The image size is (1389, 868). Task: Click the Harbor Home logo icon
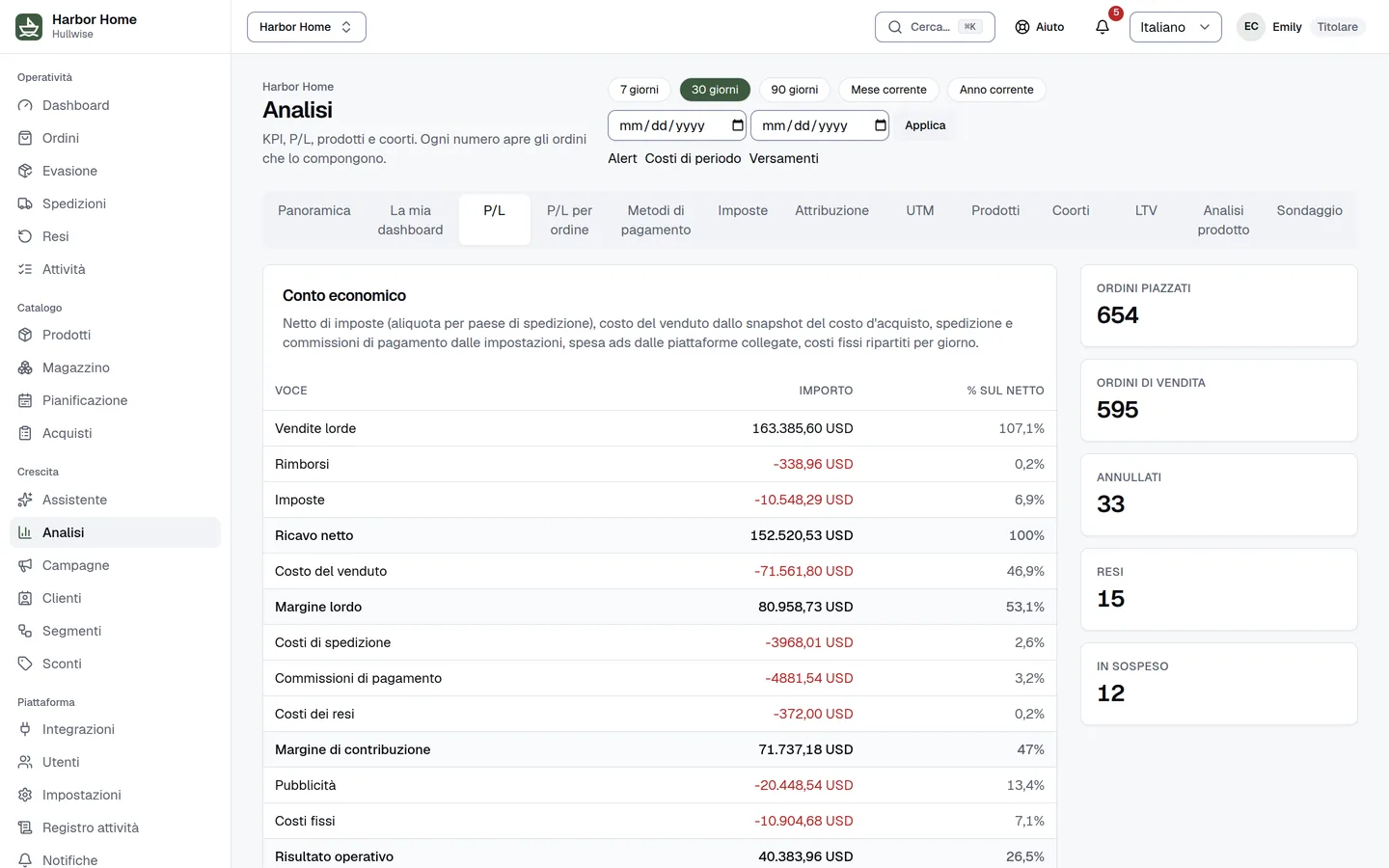tap(29, 27)
